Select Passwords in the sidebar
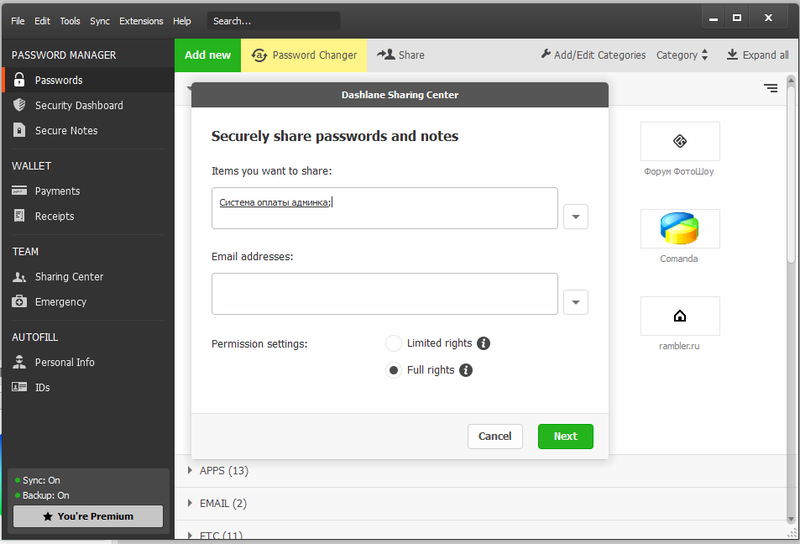 click(x=88, y=80)
